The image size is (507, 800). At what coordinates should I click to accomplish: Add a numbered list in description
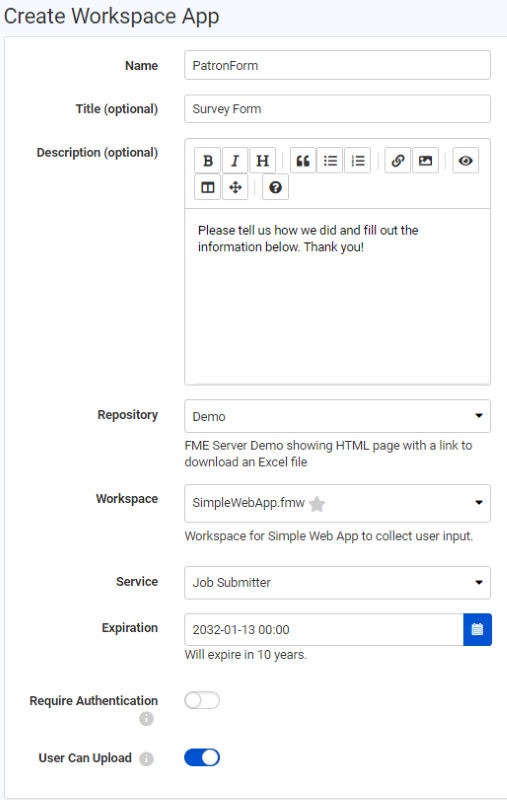coord(358,161)
